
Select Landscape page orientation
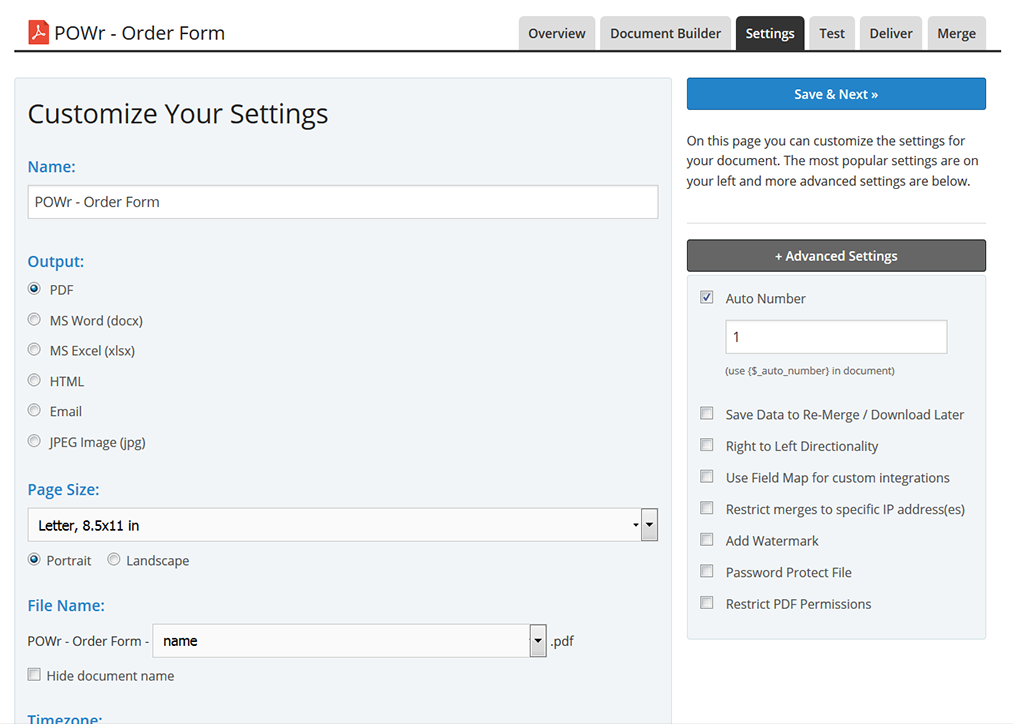114,560
